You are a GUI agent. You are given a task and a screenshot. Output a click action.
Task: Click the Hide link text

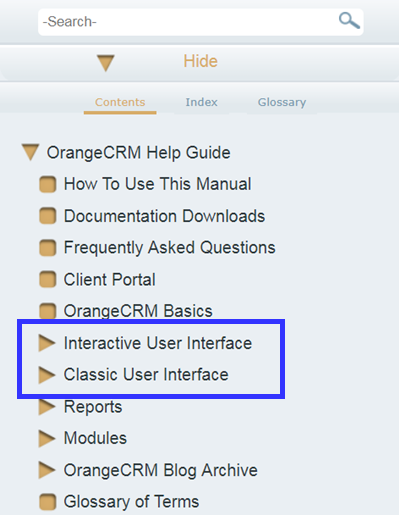(x=200, y=61)
